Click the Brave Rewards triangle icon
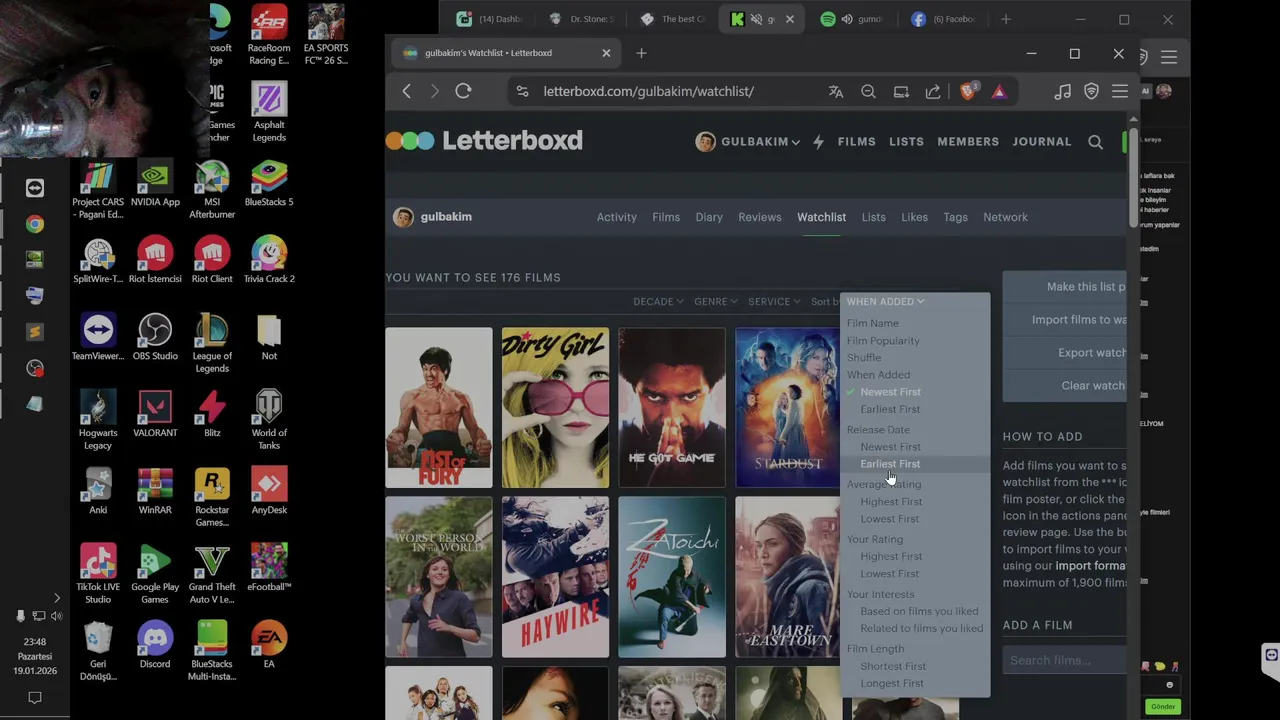This screenshot has height=720, width=1280. 999,91
